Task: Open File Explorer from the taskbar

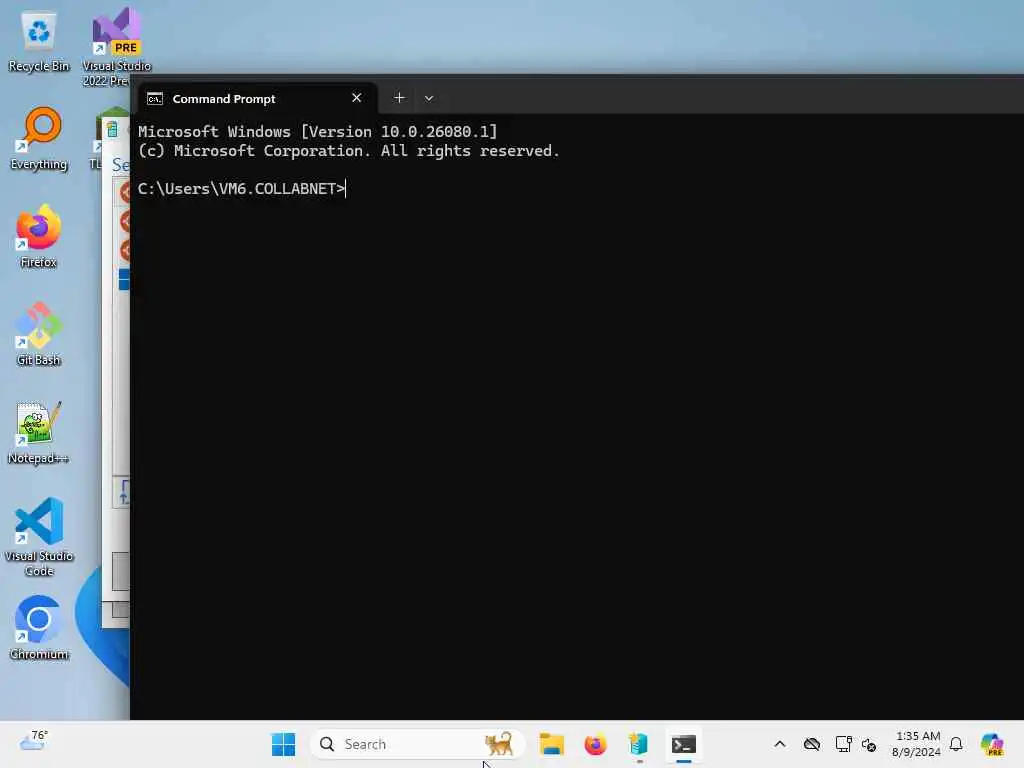Action: tap(551, 744)
